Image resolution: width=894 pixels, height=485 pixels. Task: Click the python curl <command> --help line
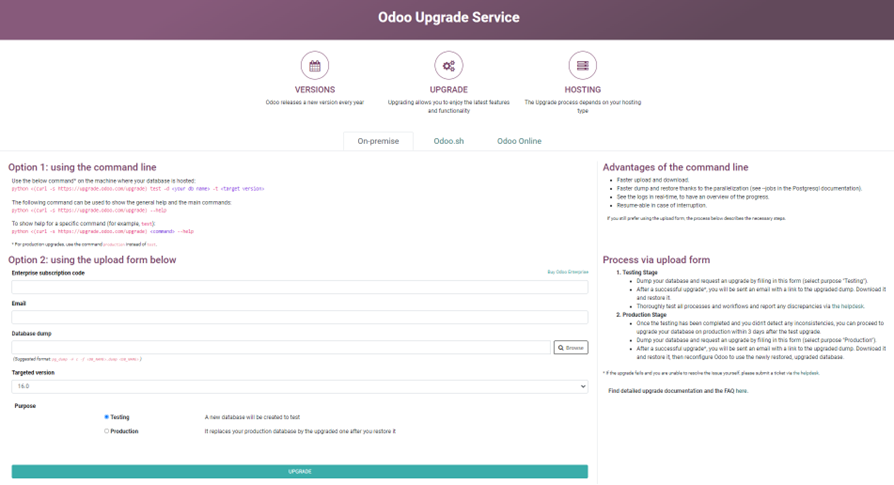(x=103, y=231)
